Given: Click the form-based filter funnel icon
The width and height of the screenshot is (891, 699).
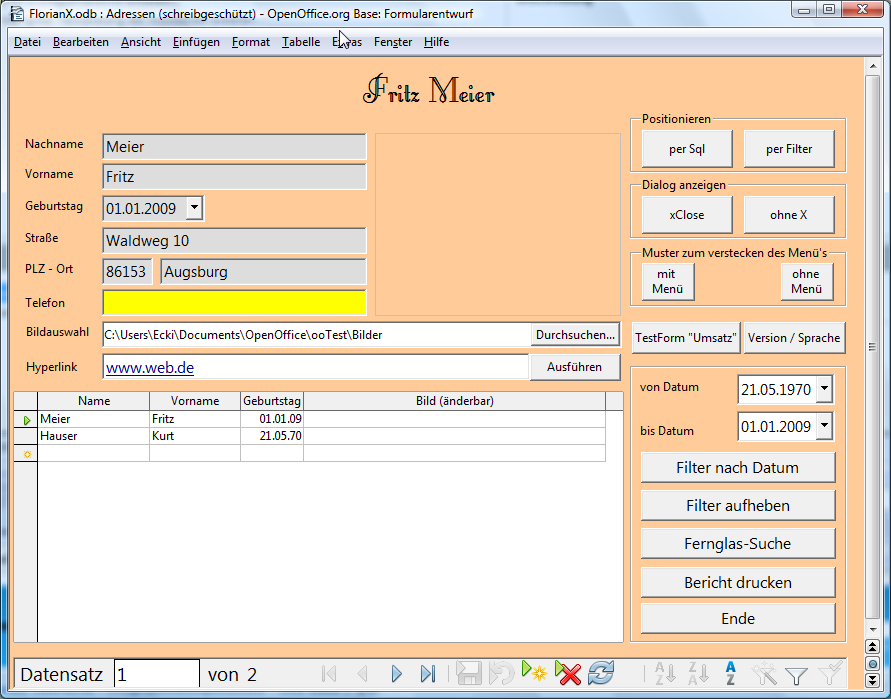Looking at the screenshot, I should point(796,676).
